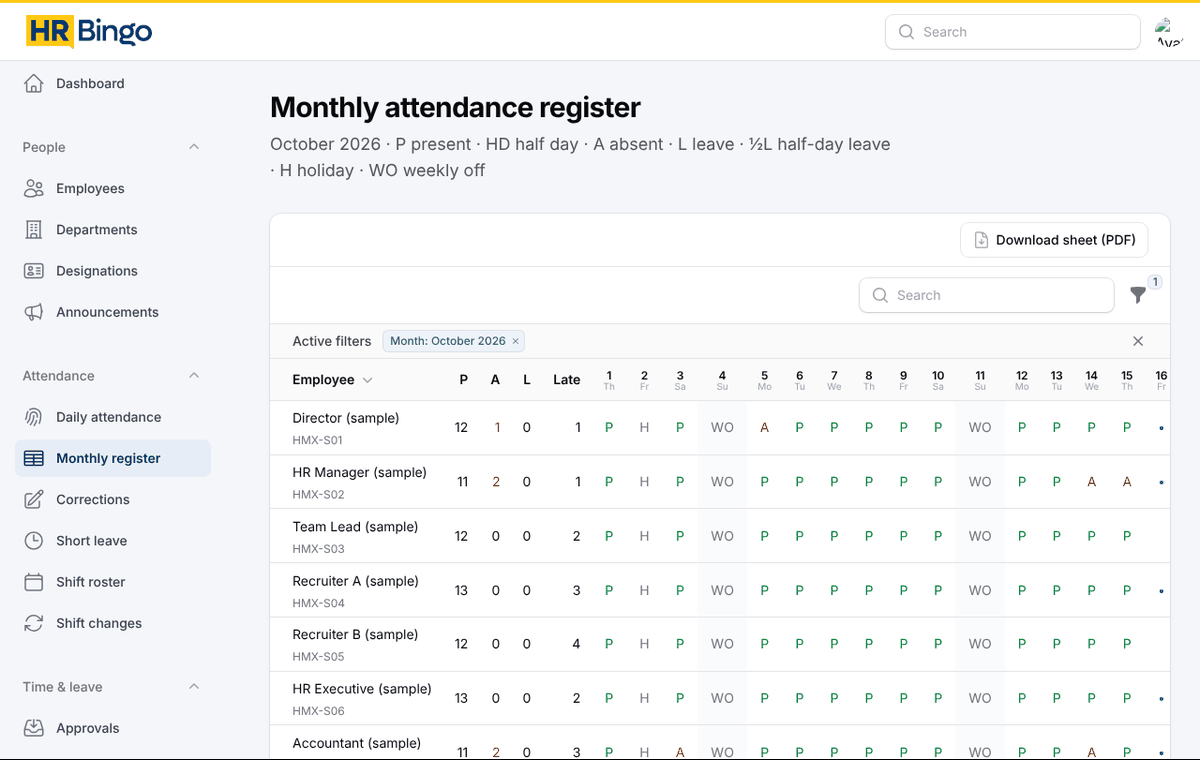
Task: Clear all active filters with X
Action: pyautogui.click(x=1138, y=341)
